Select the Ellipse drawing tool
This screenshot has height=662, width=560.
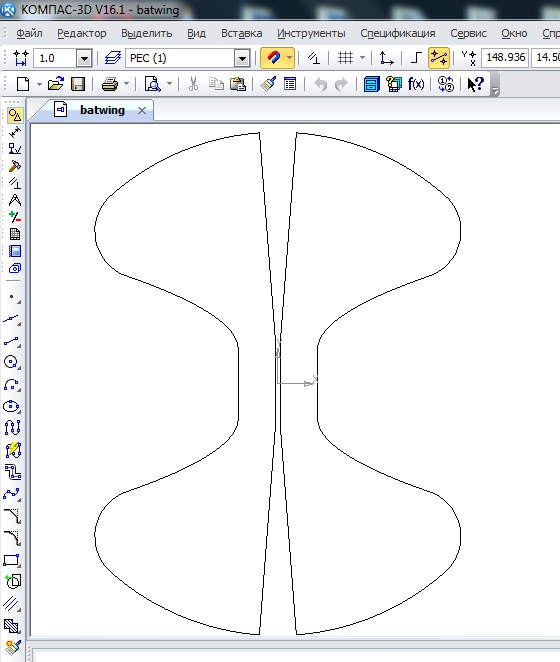pyautogui.click(x=12, y=407)
